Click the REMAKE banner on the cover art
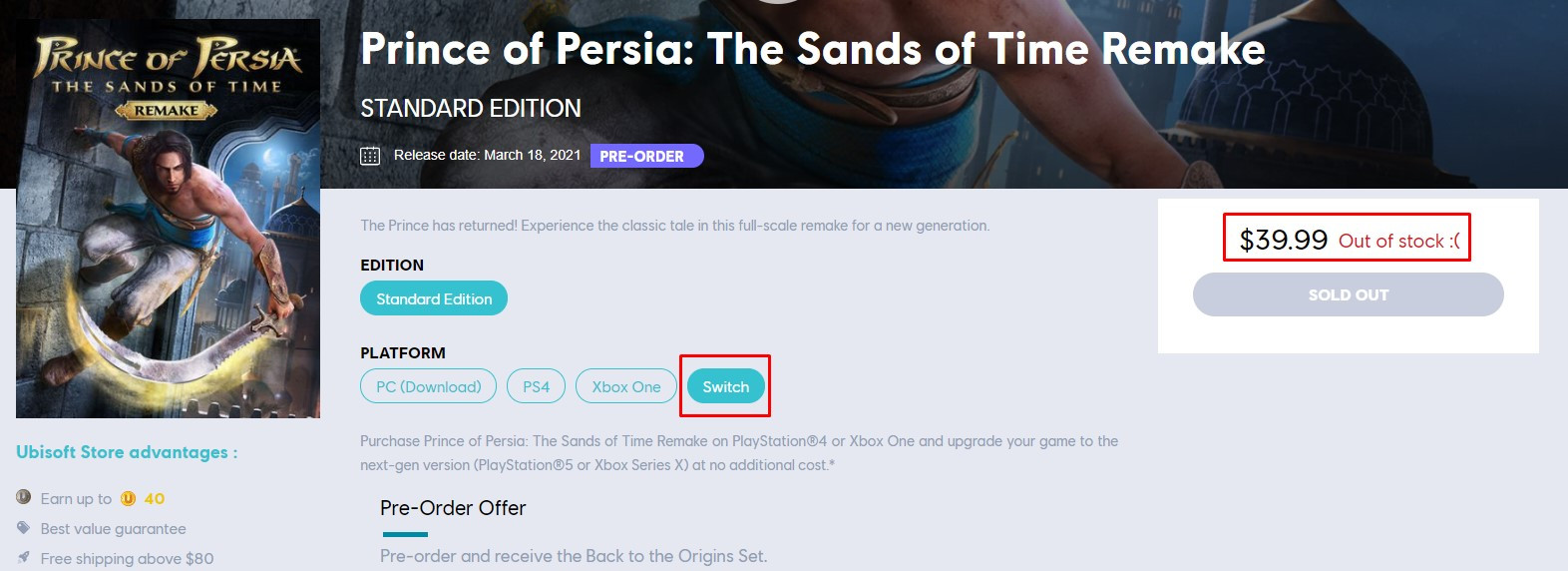Screen dimensions: 1568x571 coord(167,111)
